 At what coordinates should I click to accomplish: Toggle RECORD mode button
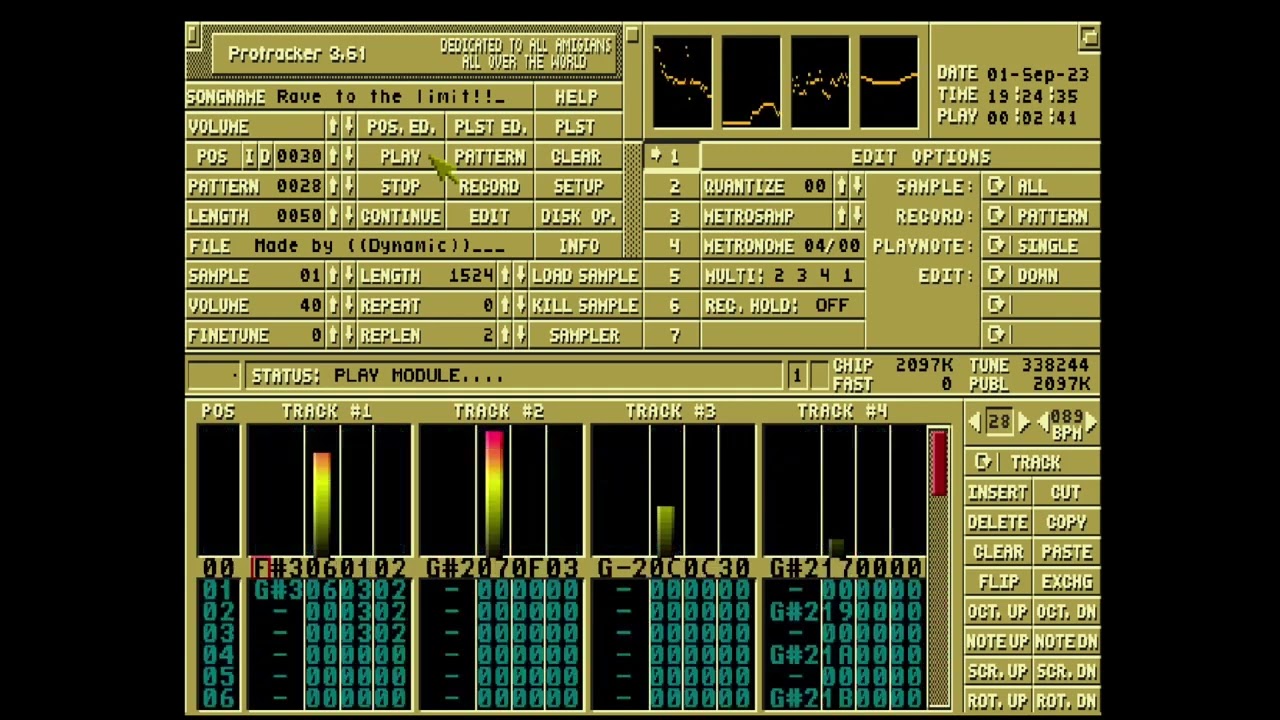(x=489, y=187)
